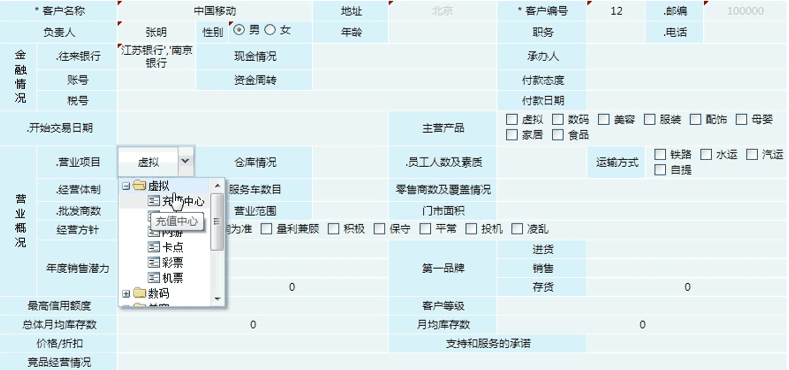
Task: Tick the 水运 transport checkbox
Action: click(x=706, y=155)
